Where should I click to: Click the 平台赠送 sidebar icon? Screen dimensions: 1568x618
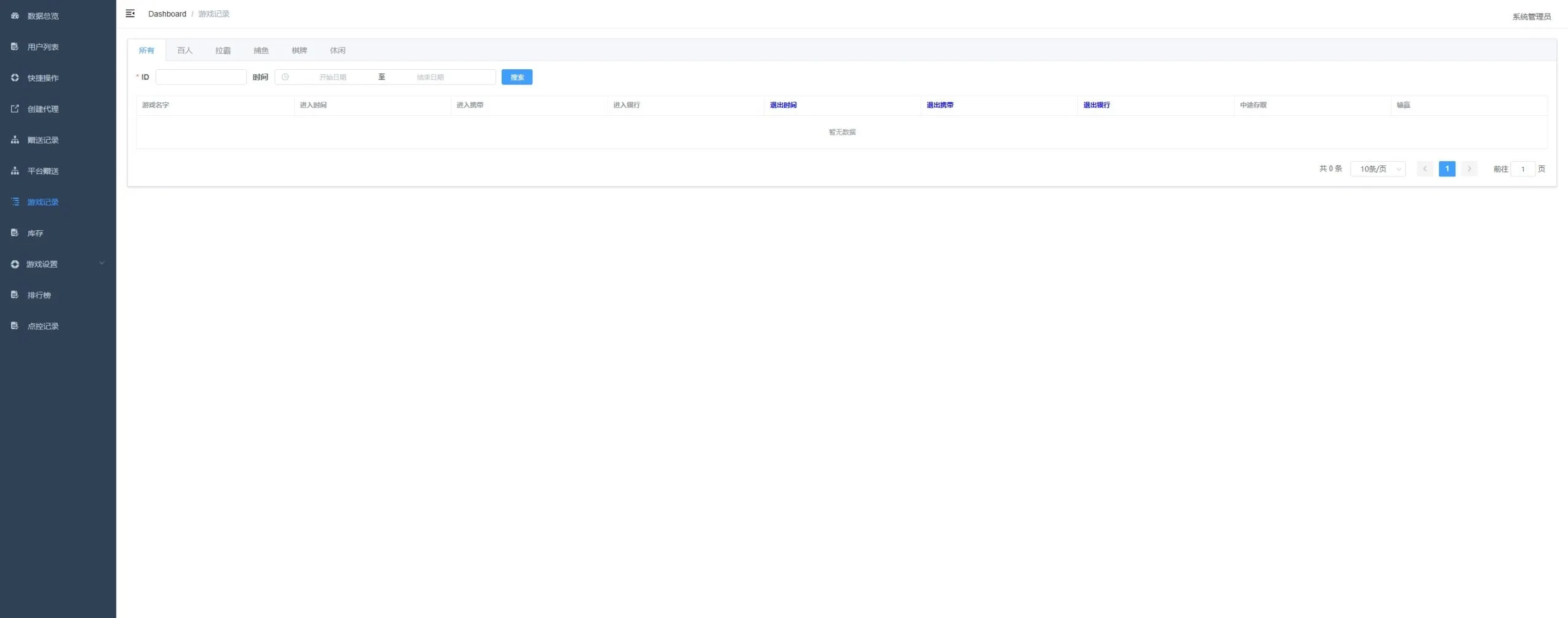15,171
